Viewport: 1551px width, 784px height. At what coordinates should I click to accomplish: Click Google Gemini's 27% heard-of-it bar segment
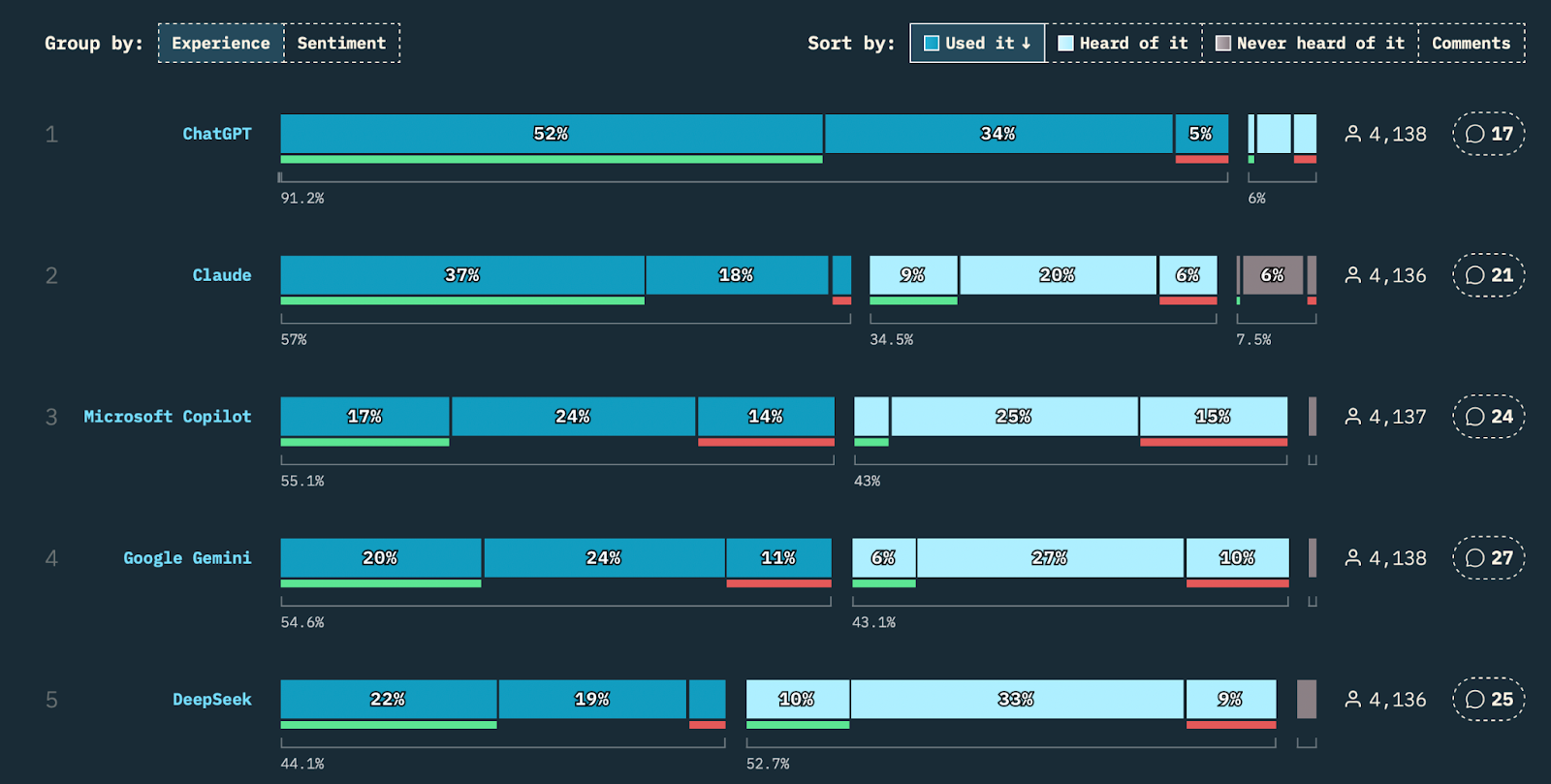(x=1050, y=558)
